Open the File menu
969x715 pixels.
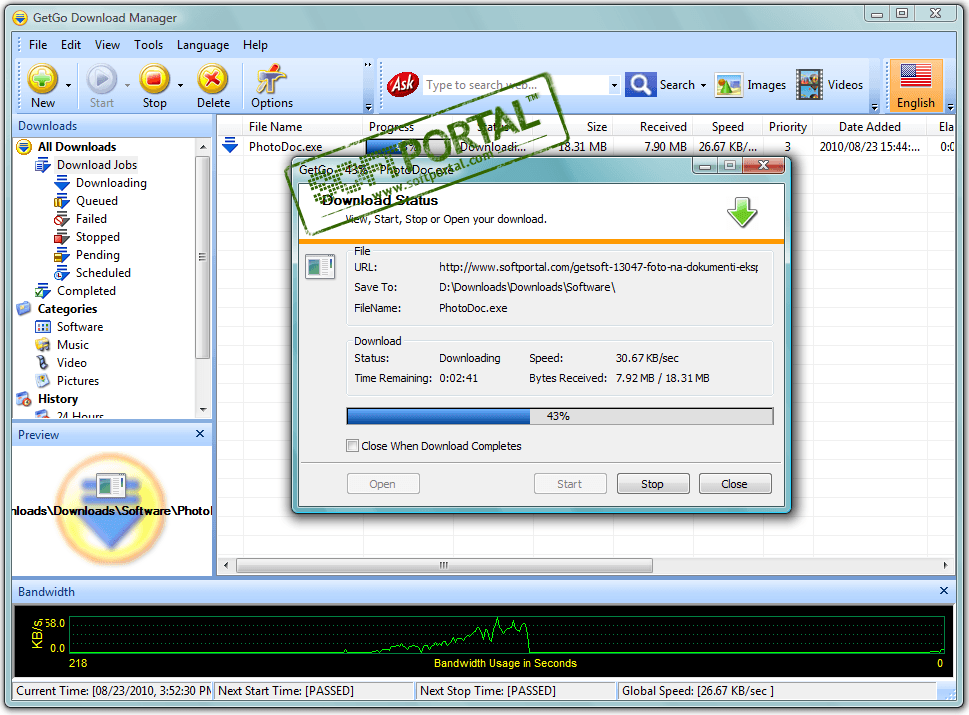click(x=38, y=44)
